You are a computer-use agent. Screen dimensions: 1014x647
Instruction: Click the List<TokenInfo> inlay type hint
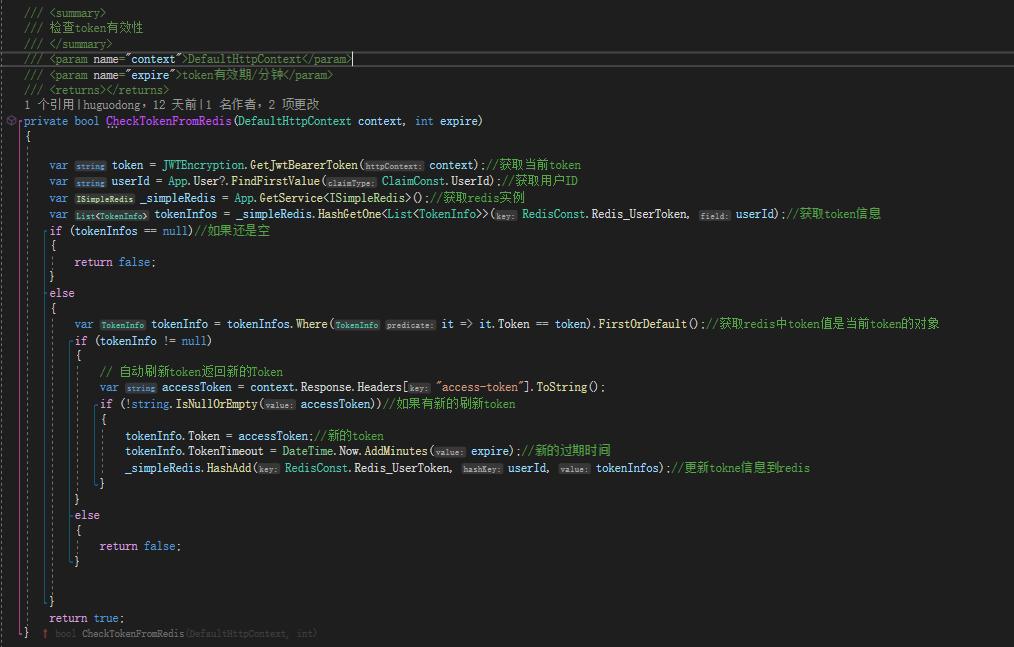tap(111, 215)
